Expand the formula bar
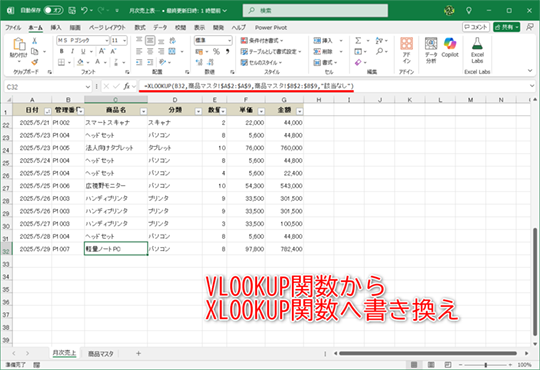The height and width of the screenshot is (370, 540). [532, 86]
